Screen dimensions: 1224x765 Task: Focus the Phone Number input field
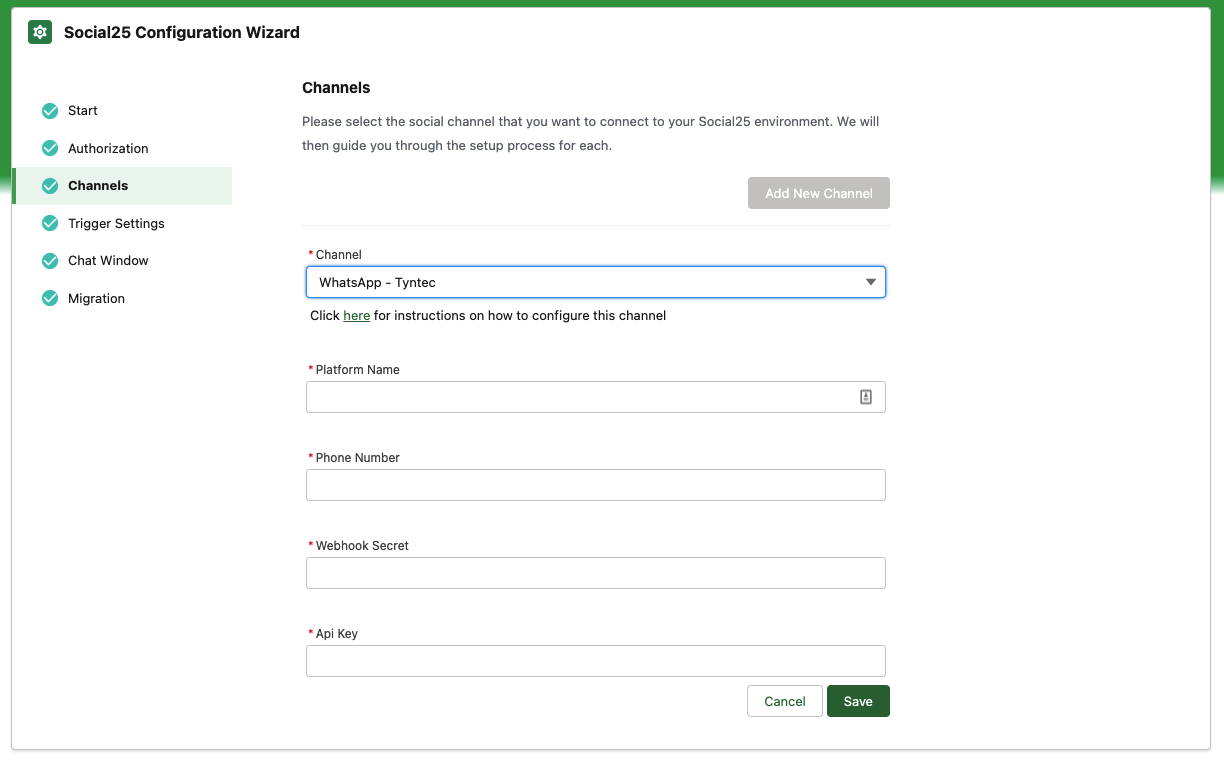[x=595, y=485]
